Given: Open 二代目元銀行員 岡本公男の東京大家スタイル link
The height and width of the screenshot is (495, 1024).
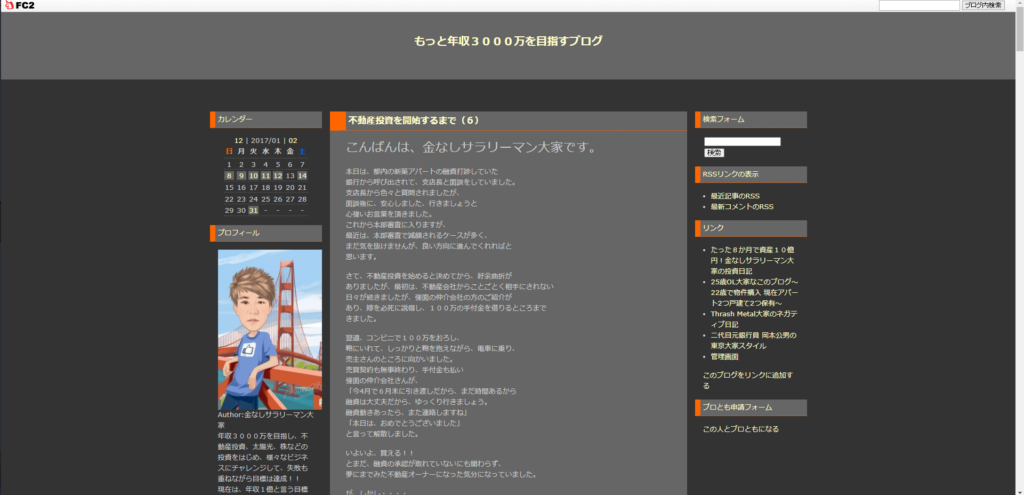Looking at the screenshot, I should (753, 340).
